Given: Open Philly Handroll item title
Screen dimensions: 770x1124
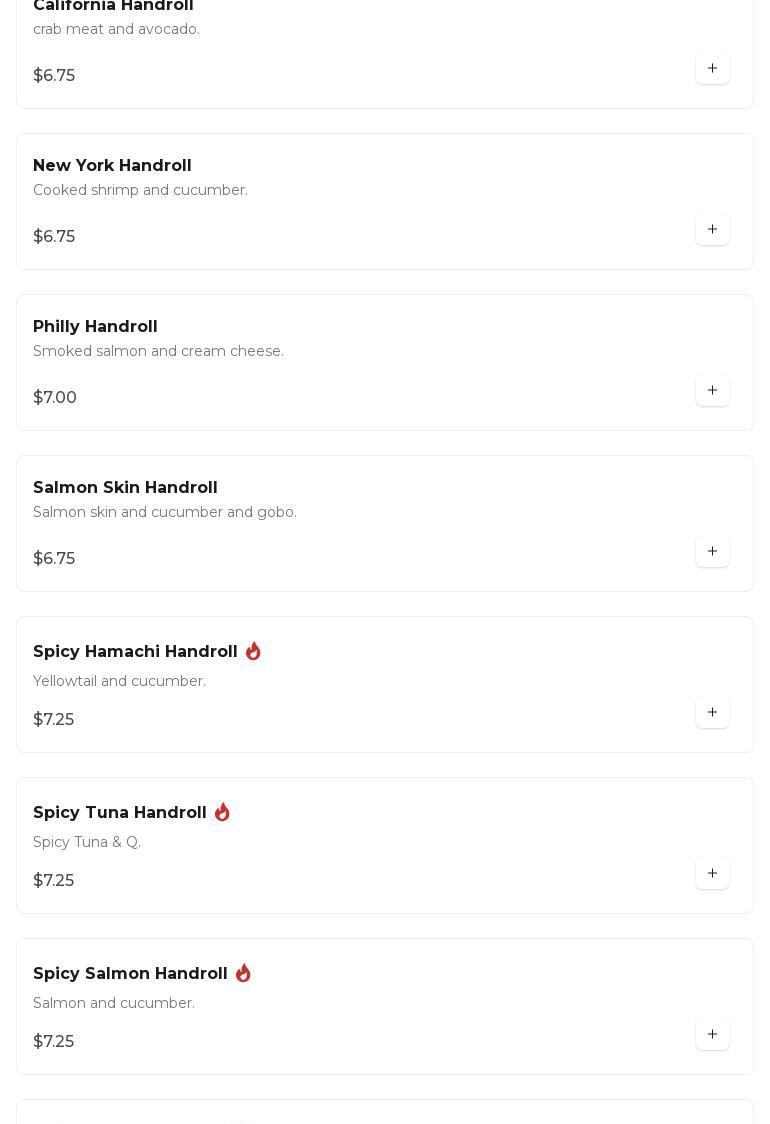Looking at the screenshot, I should coord(95,327).
